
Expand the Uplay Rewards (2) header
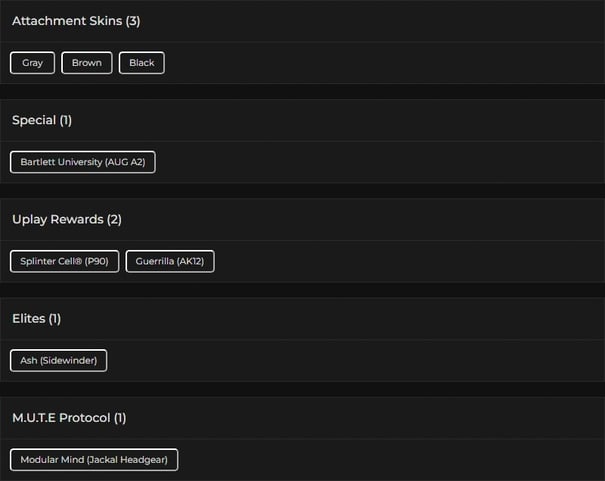coord(300,219)
